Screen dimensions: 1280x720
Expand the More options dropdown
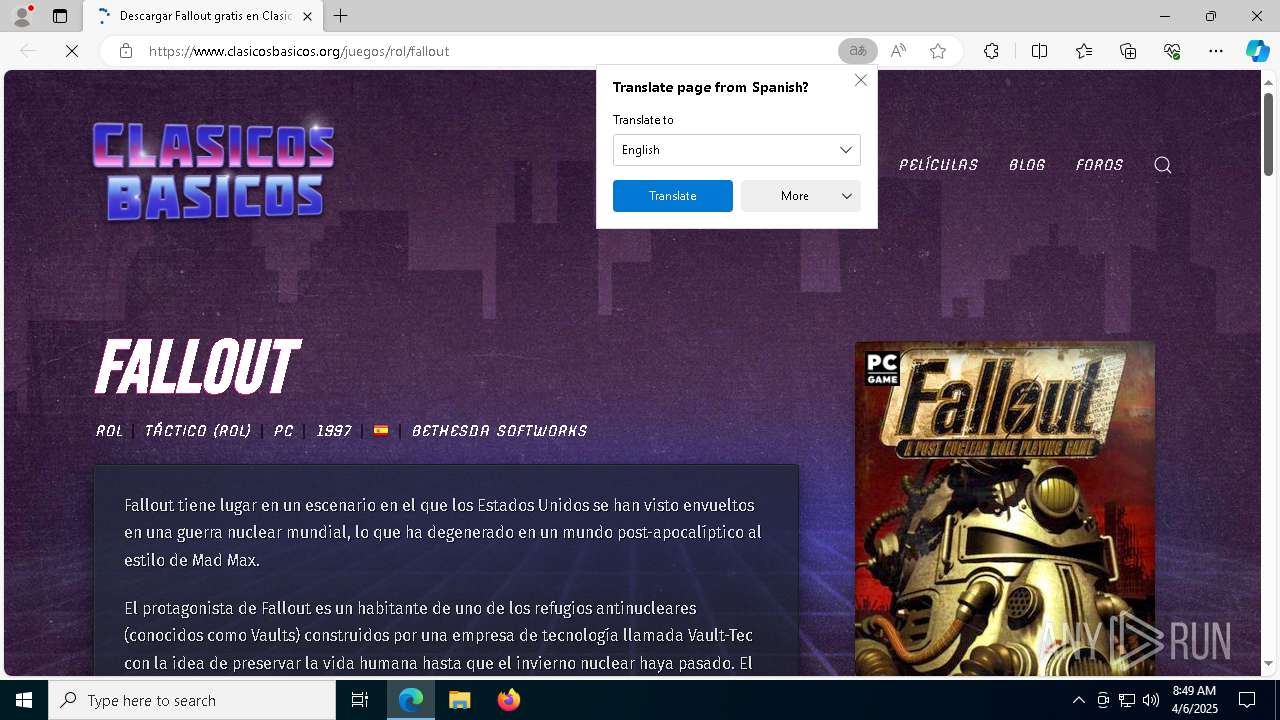800,196
